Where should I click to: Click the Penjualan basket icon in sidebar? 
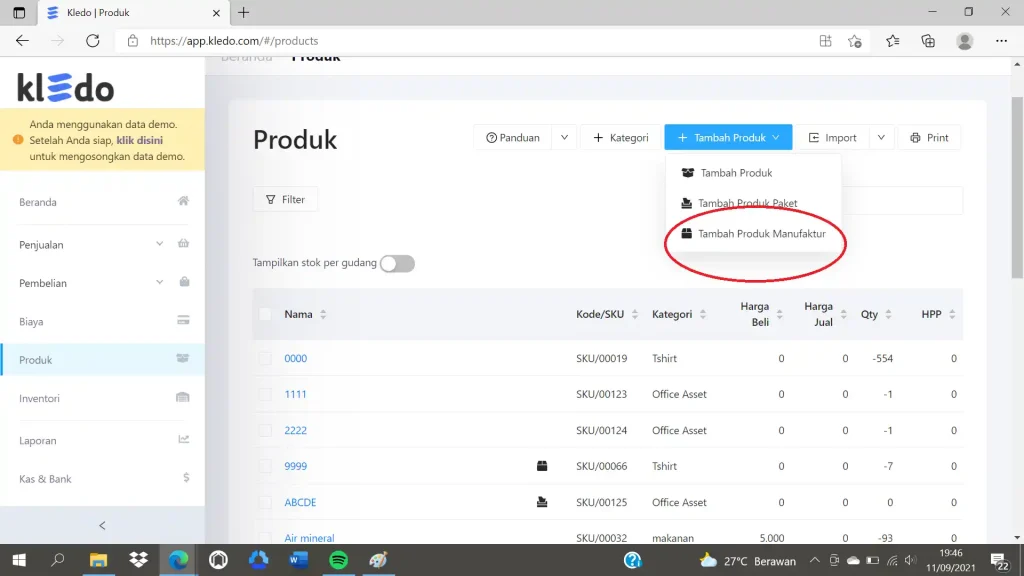pyautogui.click(x=184, y=244)
